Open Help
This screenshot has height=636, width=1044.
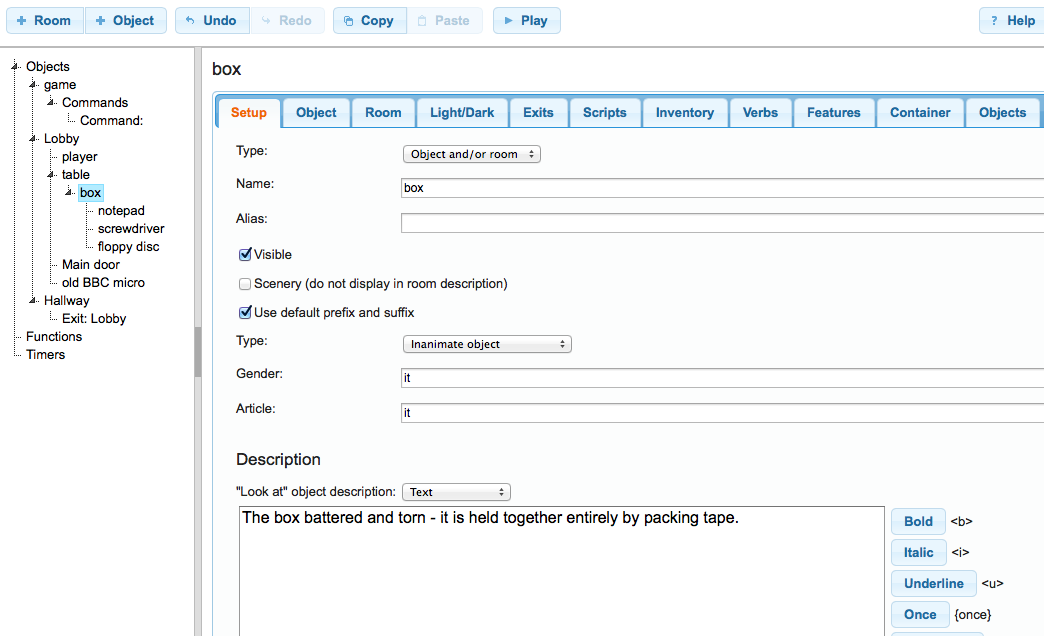(x=1011, y=20)
